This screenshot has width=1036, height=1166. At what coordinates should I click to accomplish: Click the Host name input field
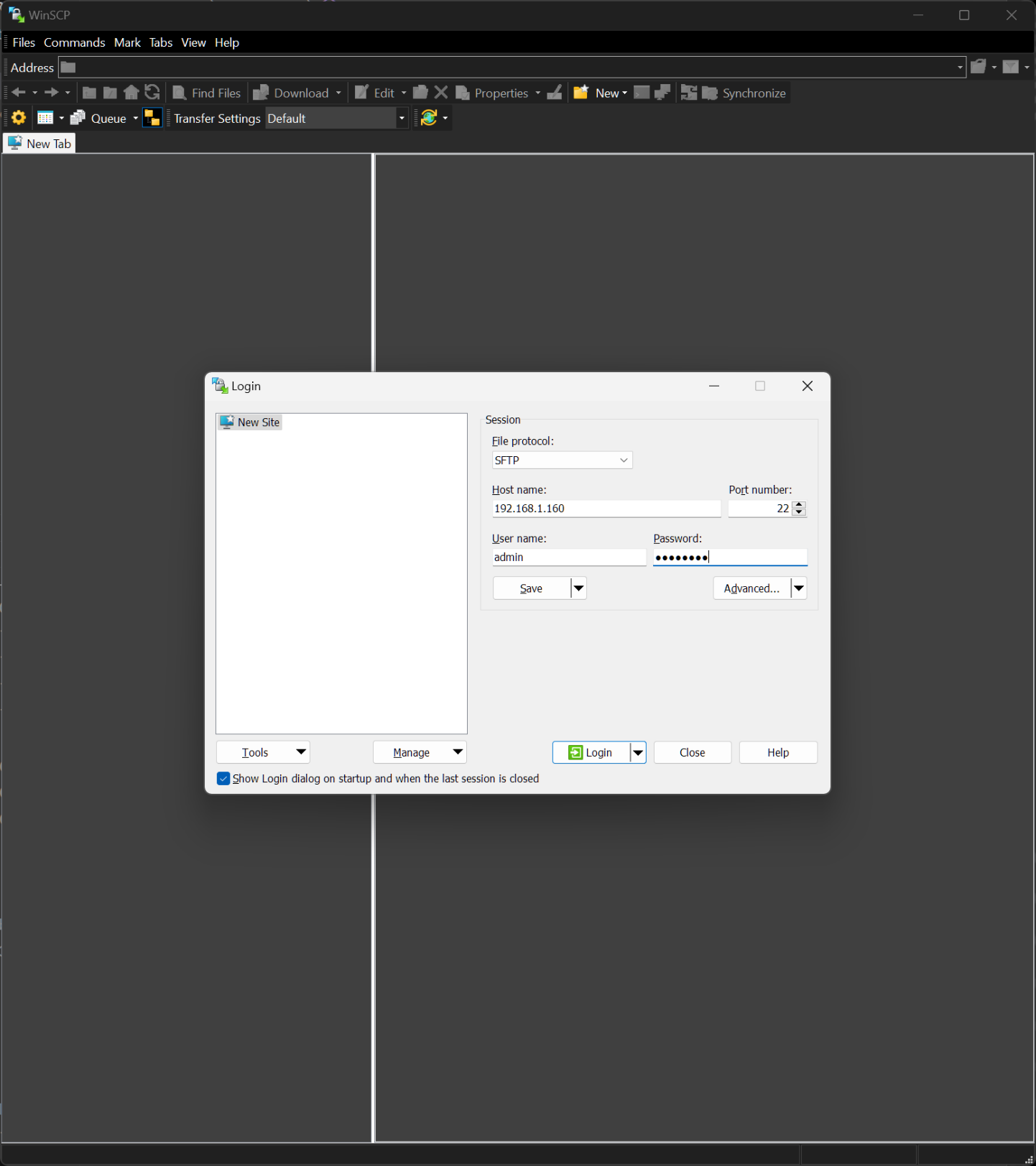[606, 508]
